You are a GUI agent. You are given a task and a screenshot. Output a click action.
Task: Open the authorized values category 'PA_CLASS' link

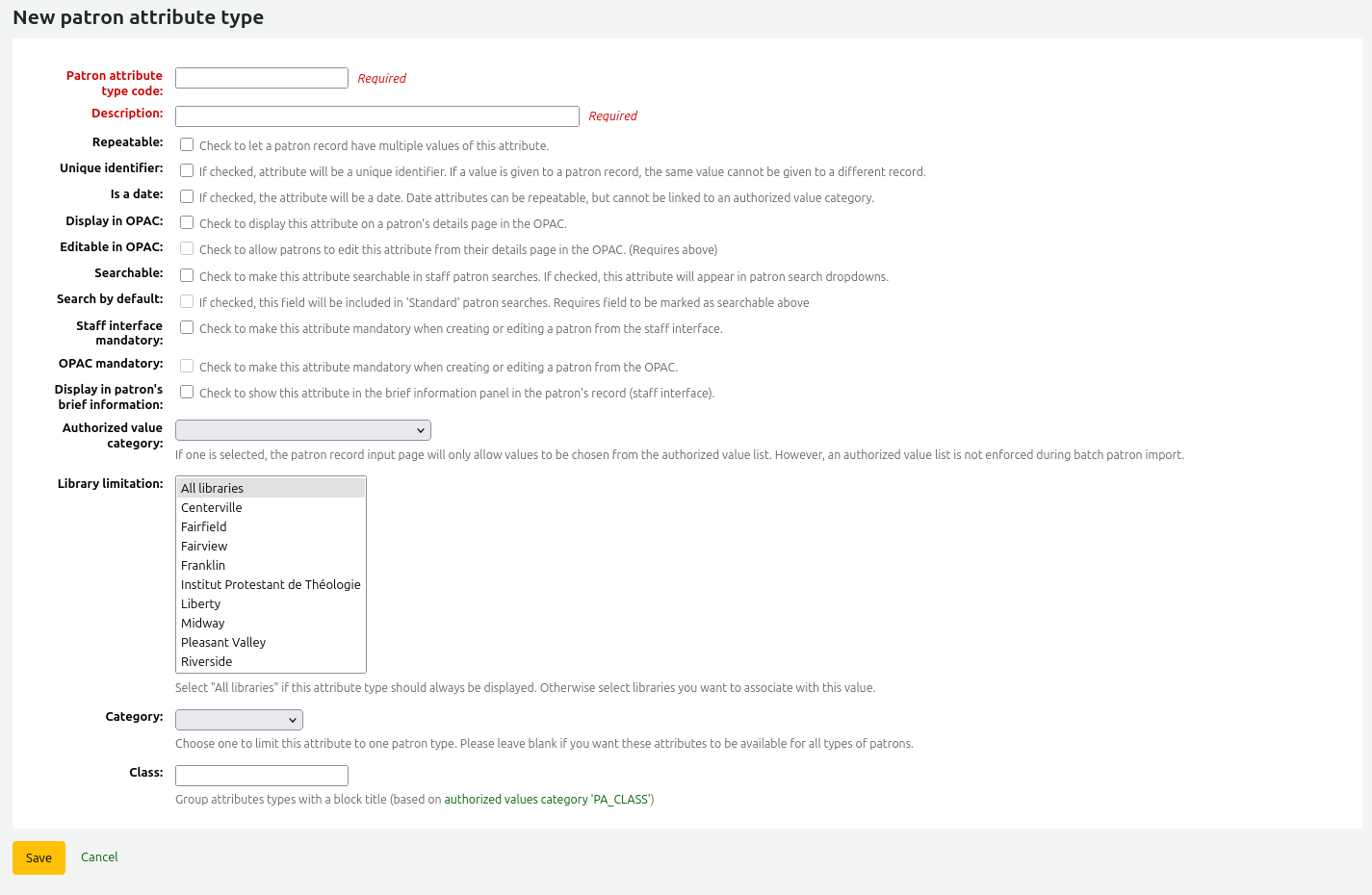click(x=546, y=799)
